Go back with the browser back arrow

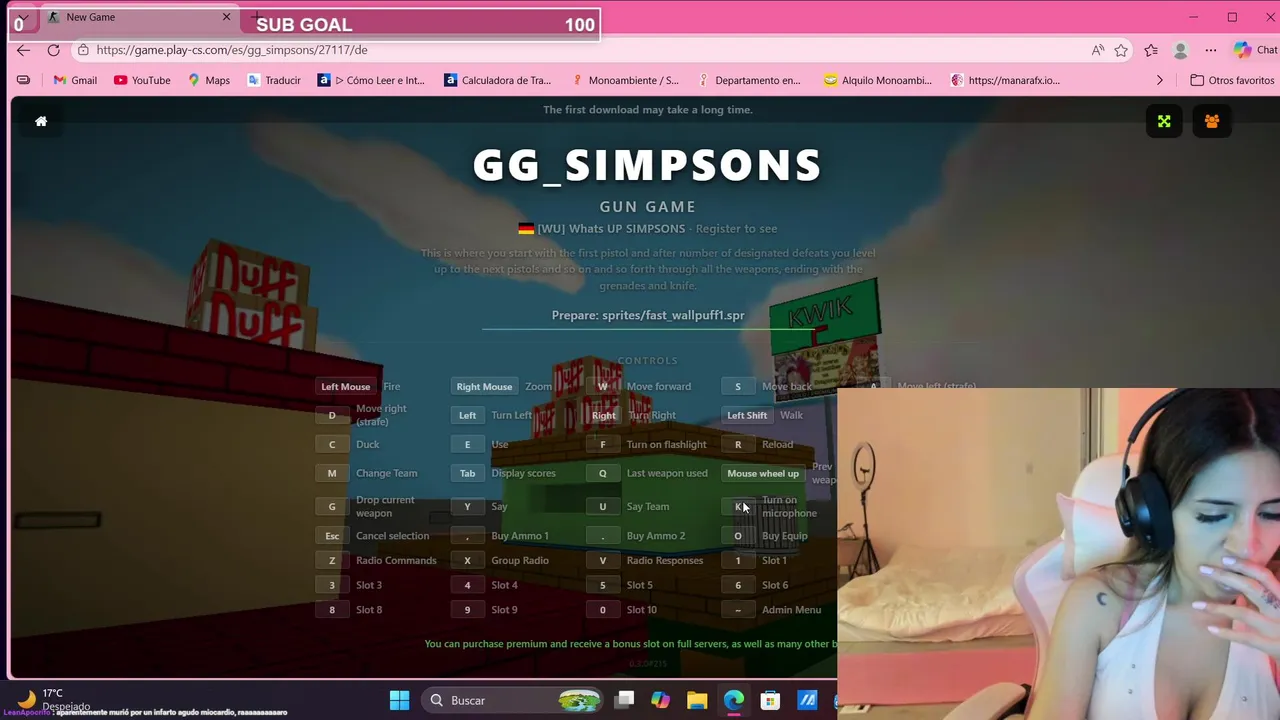pyautogui.click(x=23, y=50)
